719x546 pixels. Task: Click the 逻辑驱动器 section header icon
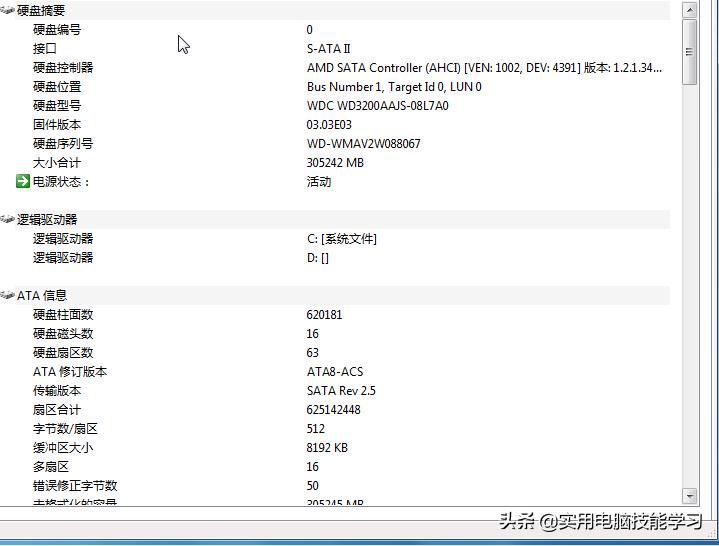click(x=7, y=219)
